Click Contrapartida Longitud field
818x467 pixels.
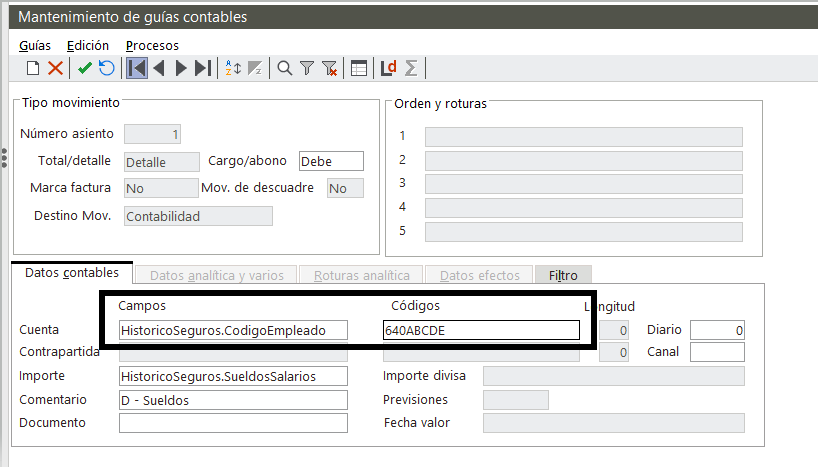pyautogui.click(x=614, y=352)
